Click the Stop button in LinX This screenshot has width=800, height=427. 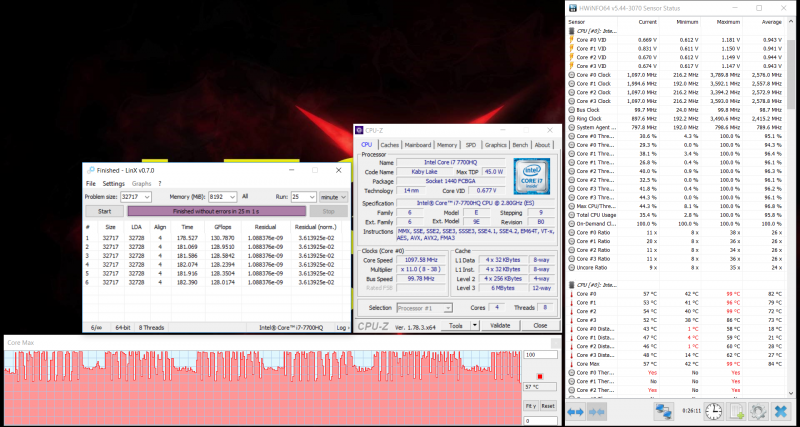(329, 211)
